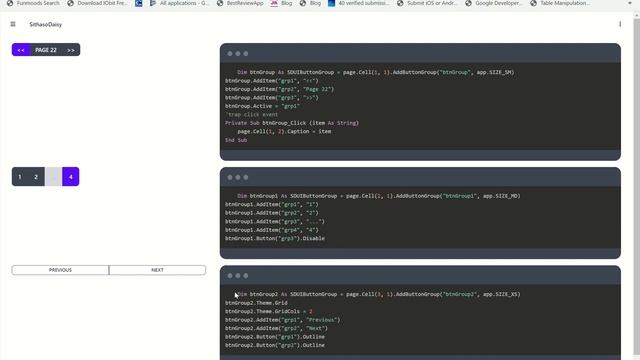Open the Blog bookmark with JN icon
This screenshot has height=360, width=640.
(282, 3)
